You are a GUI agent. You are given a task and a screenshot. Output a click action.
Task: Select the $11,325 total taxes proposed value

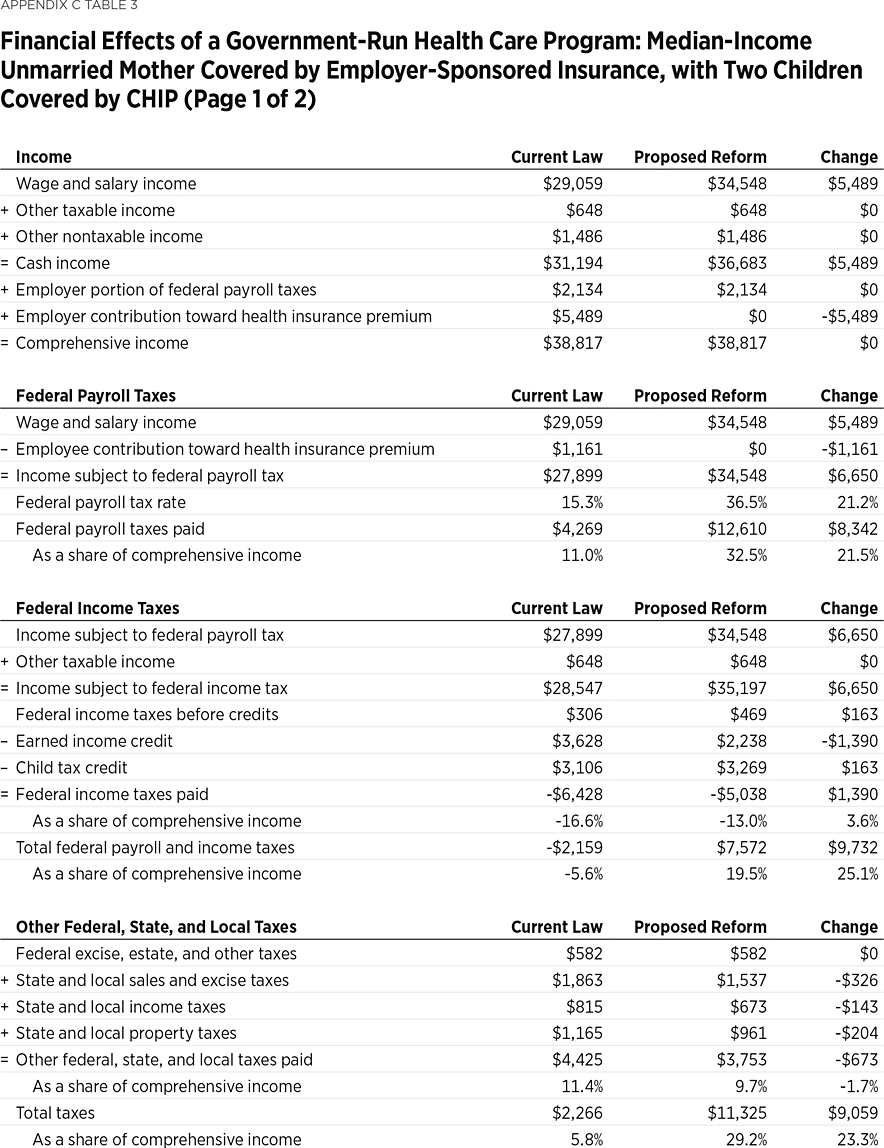pos(738,1113)
